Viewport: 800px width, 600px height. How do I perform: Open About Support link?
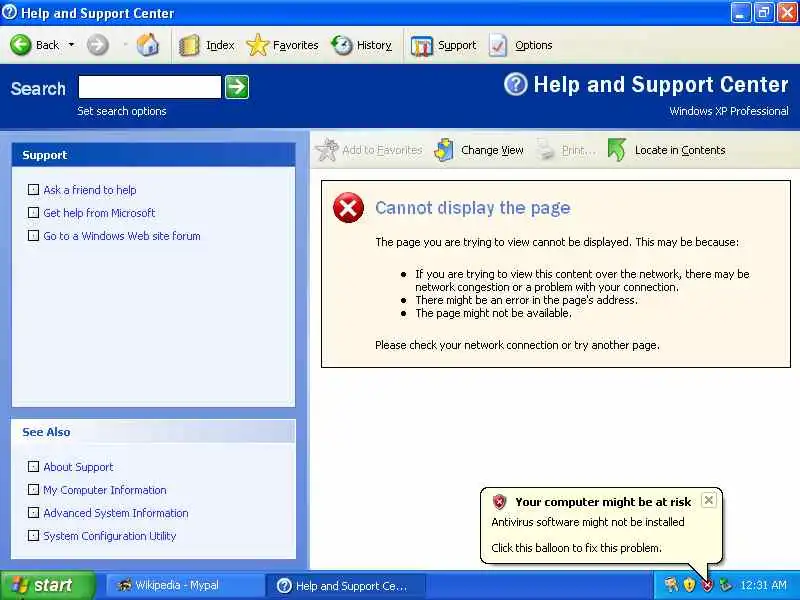pos(78,467)
